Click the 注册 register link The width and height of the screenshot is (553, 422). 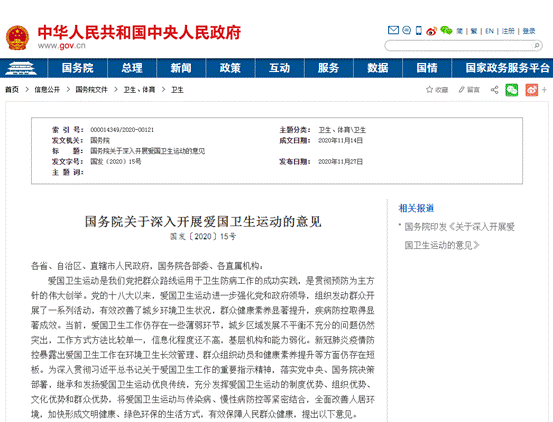coord(508,31)
